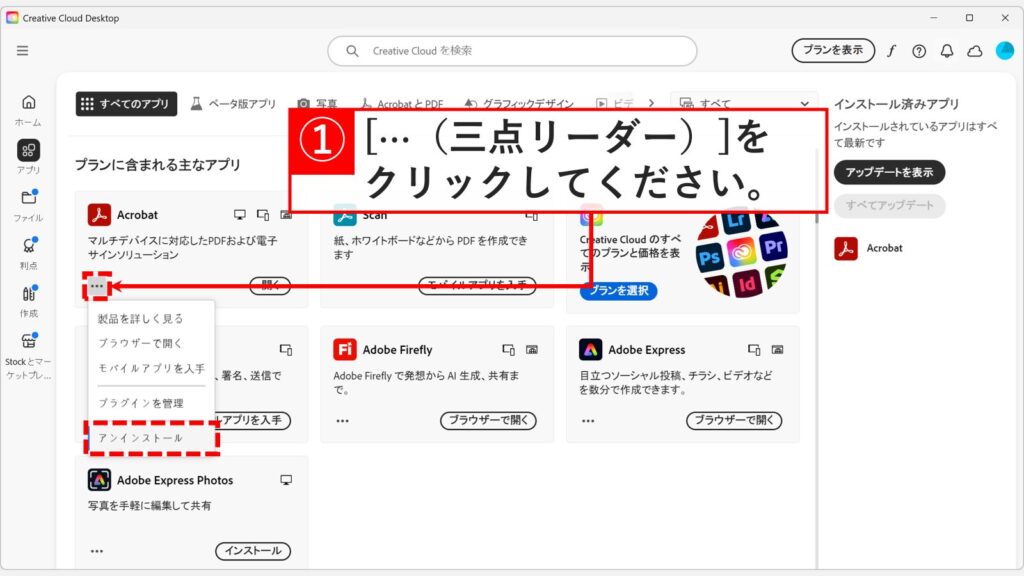The image size is (1024, 576).
Task: Click three-dot menu on Acrobat card
Action: pos(97,286)
